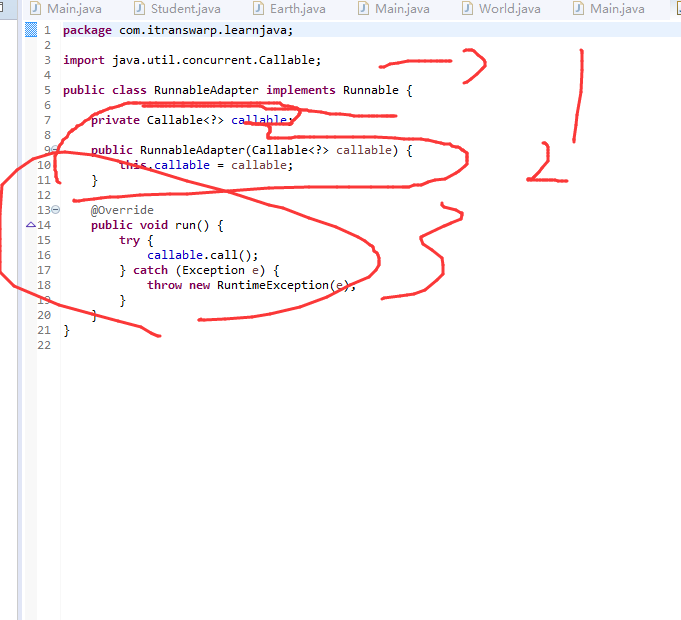The height and width of the screenshot is (620, 681).
Task: Click line number 18 in the ruler
Action: (x=44, y=285)
